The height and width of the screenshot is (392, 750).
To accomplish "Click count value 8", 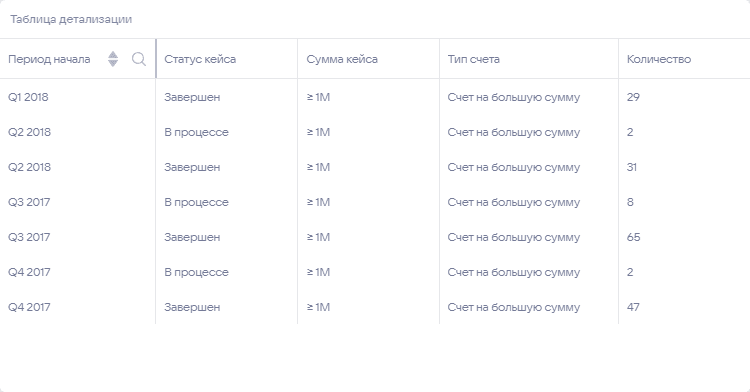I will point(630,202).
